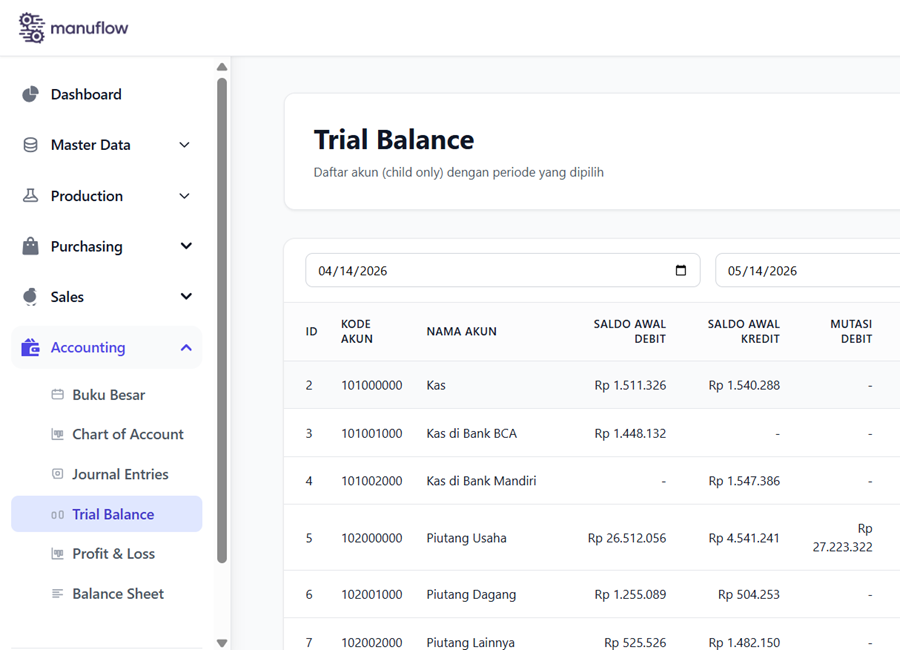The image size is (900, 650).
Task: Expand the Production menu chevron
Action: (184, 196)
